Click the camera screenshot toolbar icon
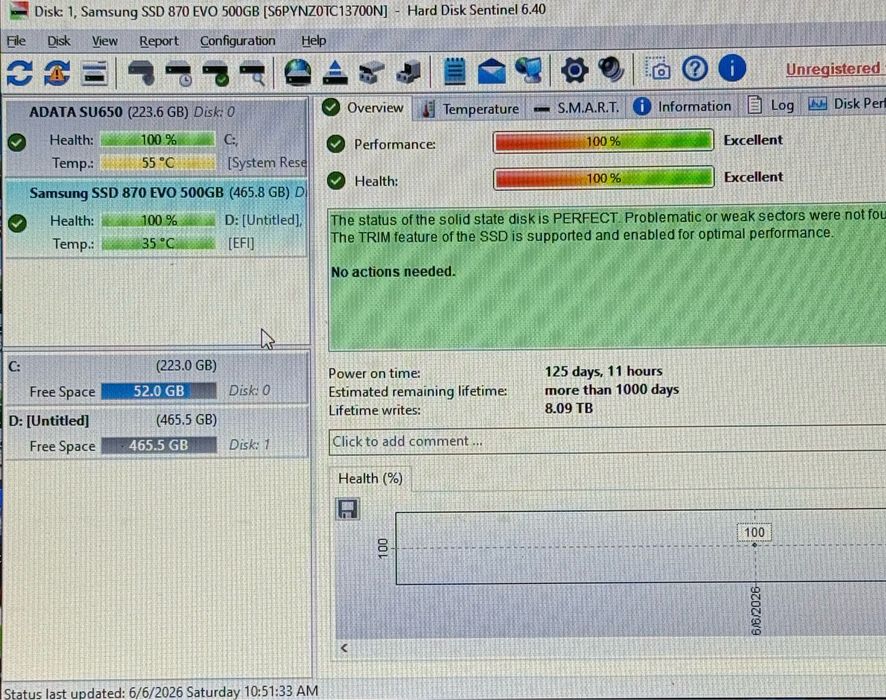Screen dimensions: 886x700 tap(658, 69)
